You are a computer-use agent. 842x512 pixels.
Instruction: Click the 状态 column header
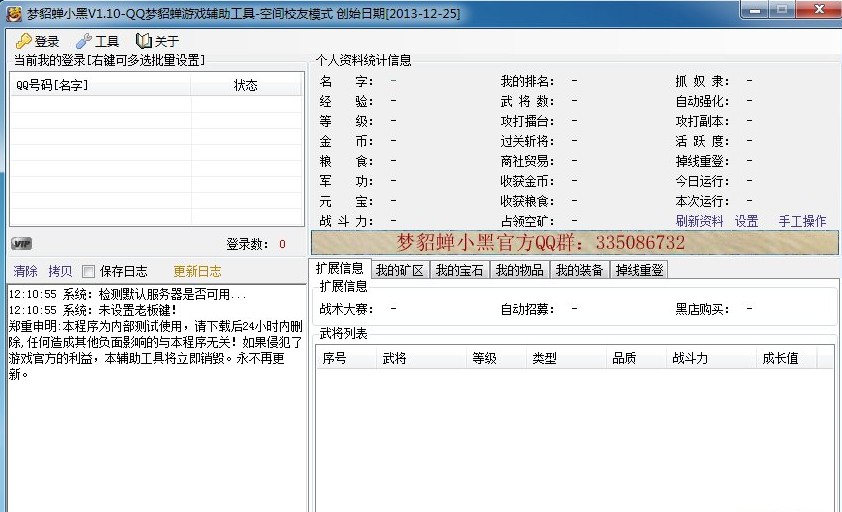246,85
